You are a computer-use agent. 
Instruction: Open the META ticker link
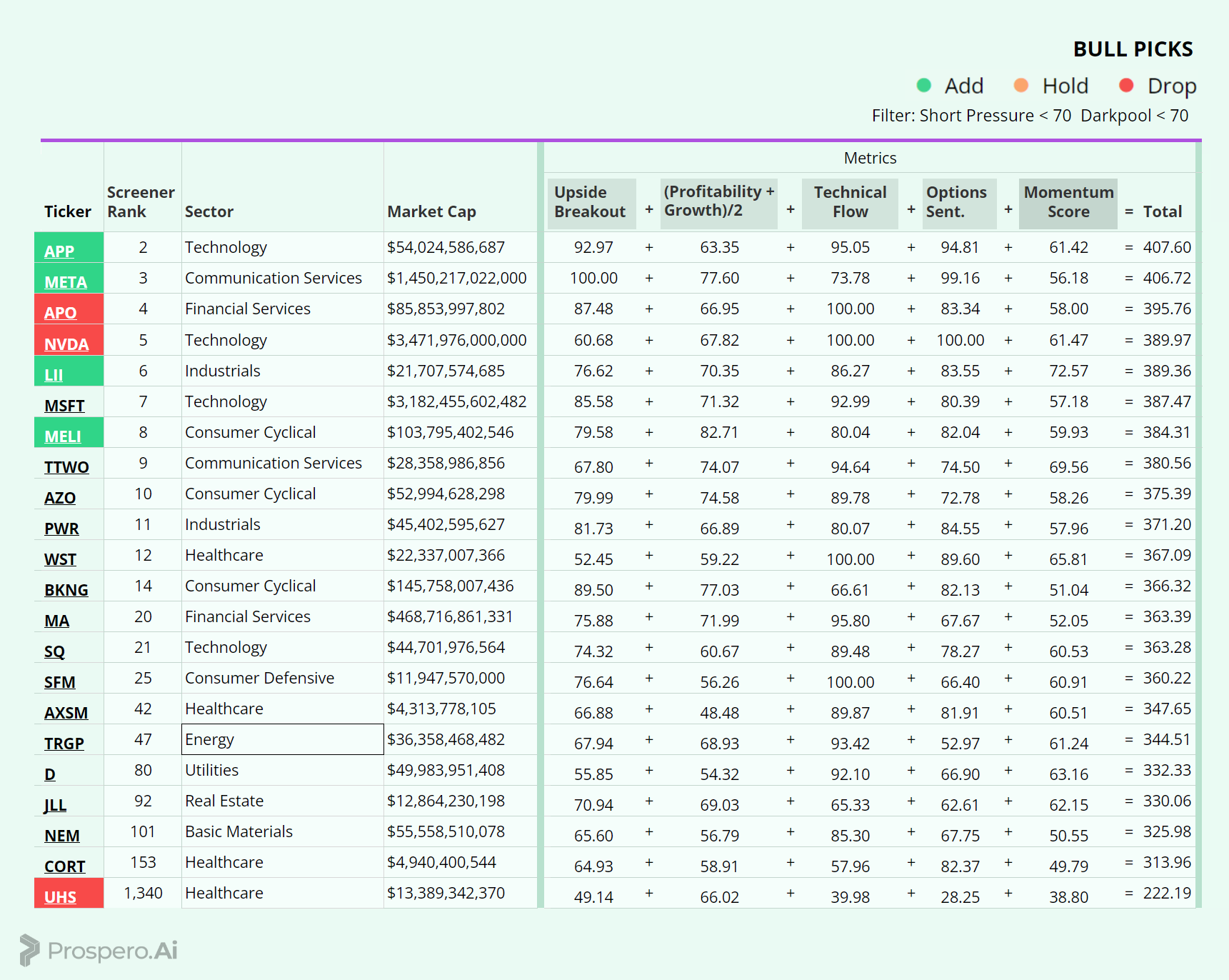[x=66, y=282]
